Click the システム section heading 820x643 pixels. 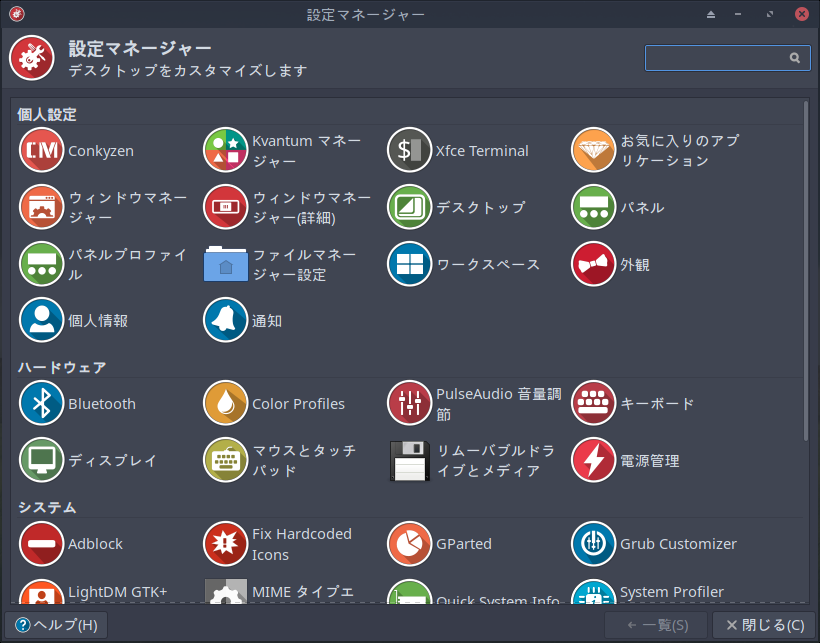[x=47, y=507]
